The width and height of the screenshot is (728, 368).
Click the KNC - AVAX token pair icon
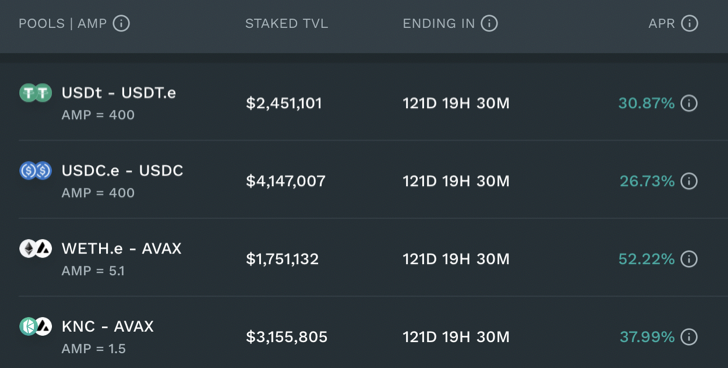click(x=35, y=327)
